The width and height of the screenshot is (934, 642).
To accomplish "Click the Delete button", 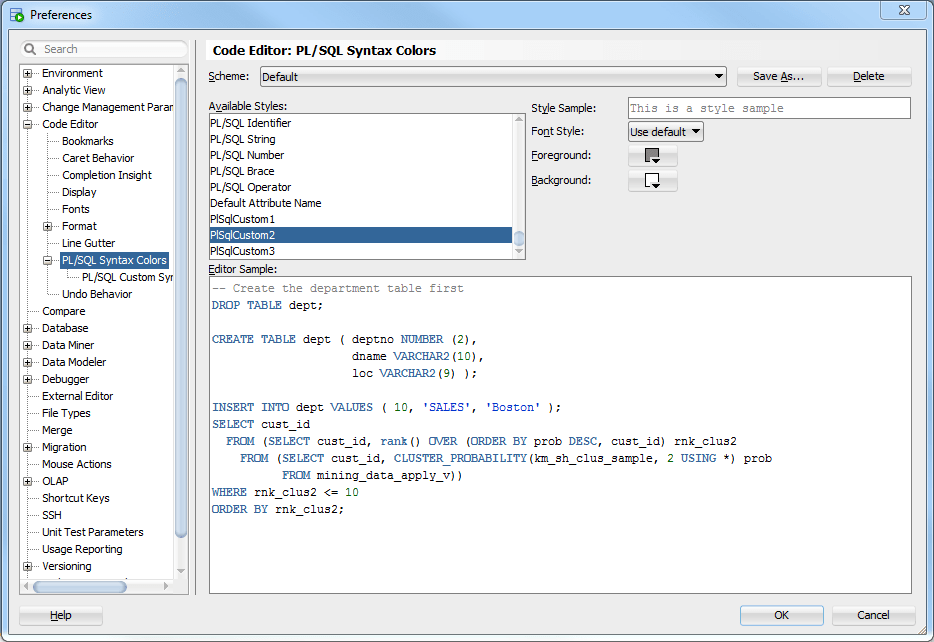I will [869, 76].
